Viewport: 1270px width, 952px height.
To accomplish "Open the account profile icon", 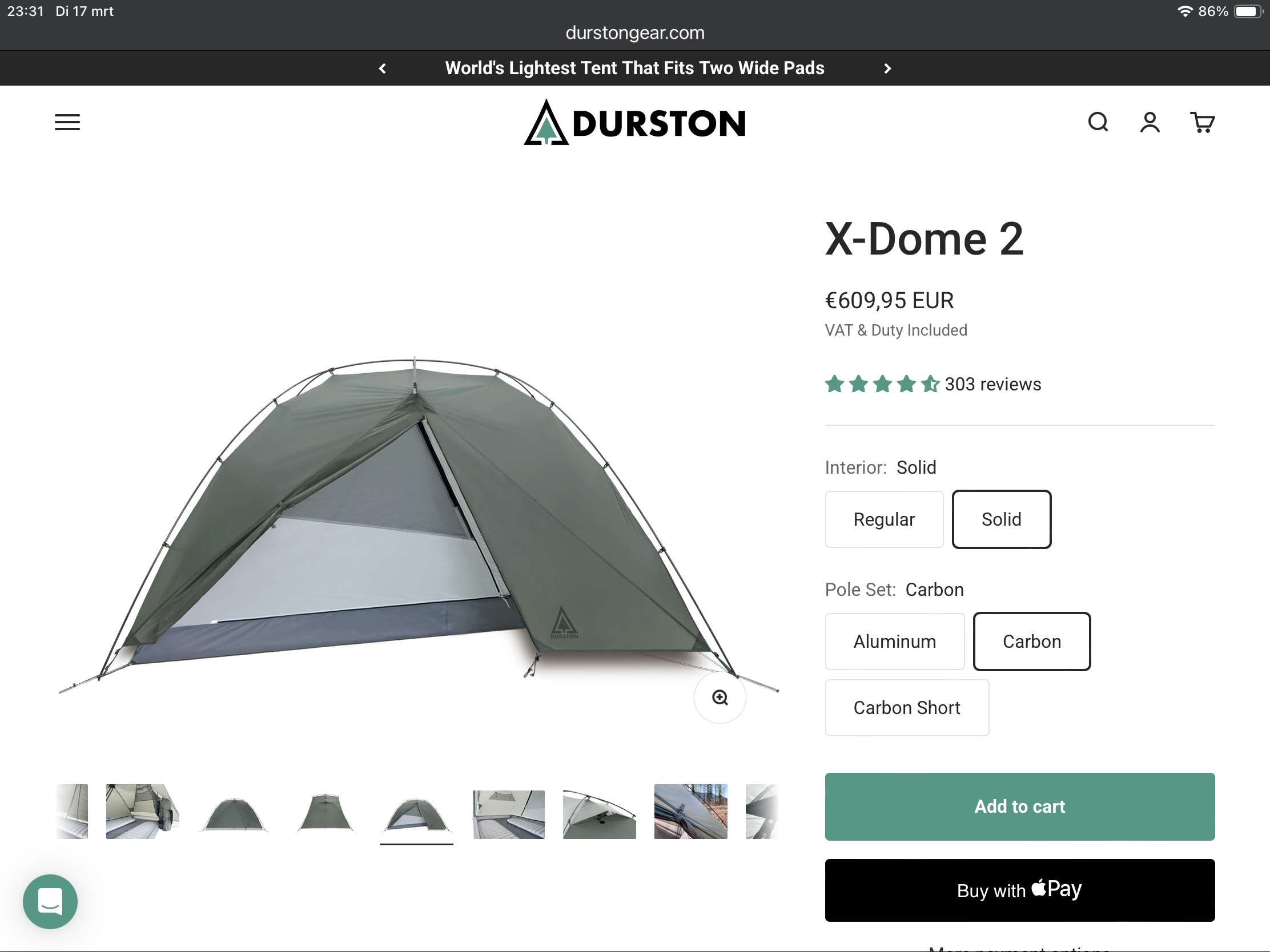I will (1150, 122).
